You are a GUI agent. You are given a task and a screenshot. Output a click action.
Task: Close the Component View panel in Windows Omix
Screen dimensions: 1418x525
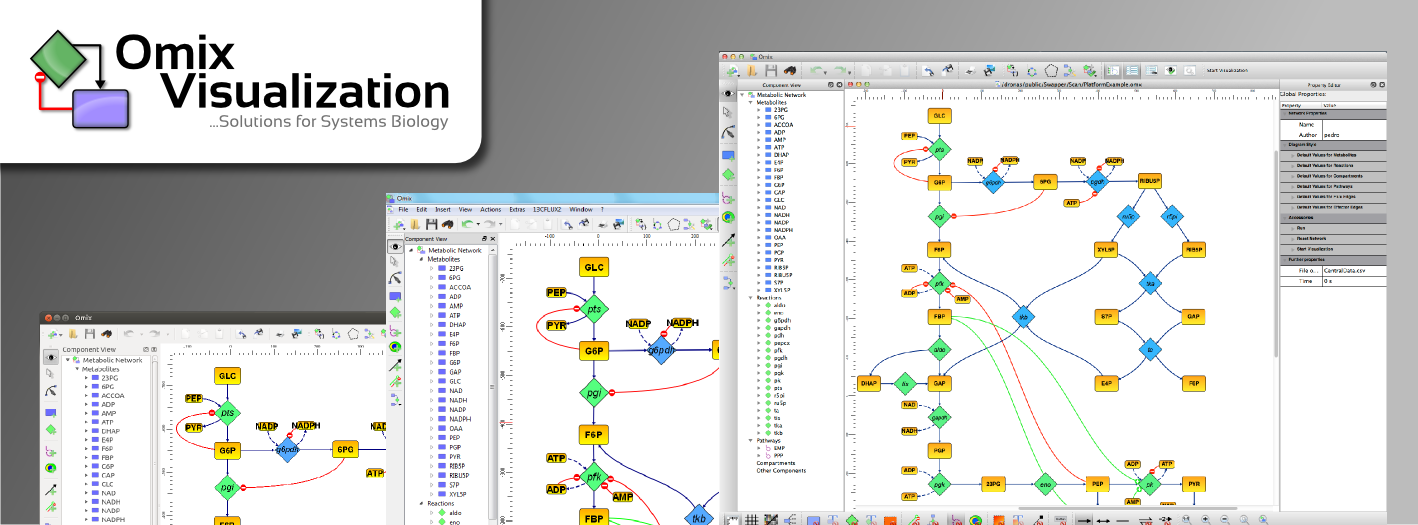tap(493, 239)
